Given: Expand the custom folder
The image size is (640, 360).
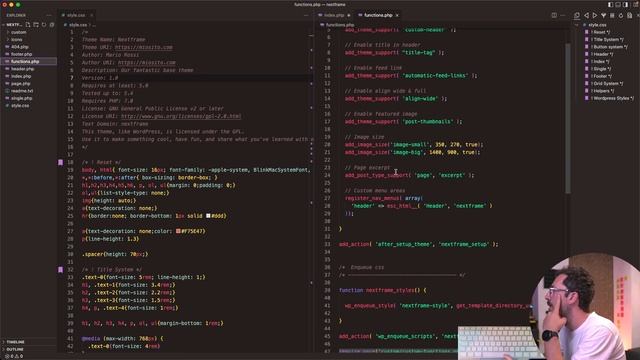Looking at the screenshot, I should click(28, 32).
